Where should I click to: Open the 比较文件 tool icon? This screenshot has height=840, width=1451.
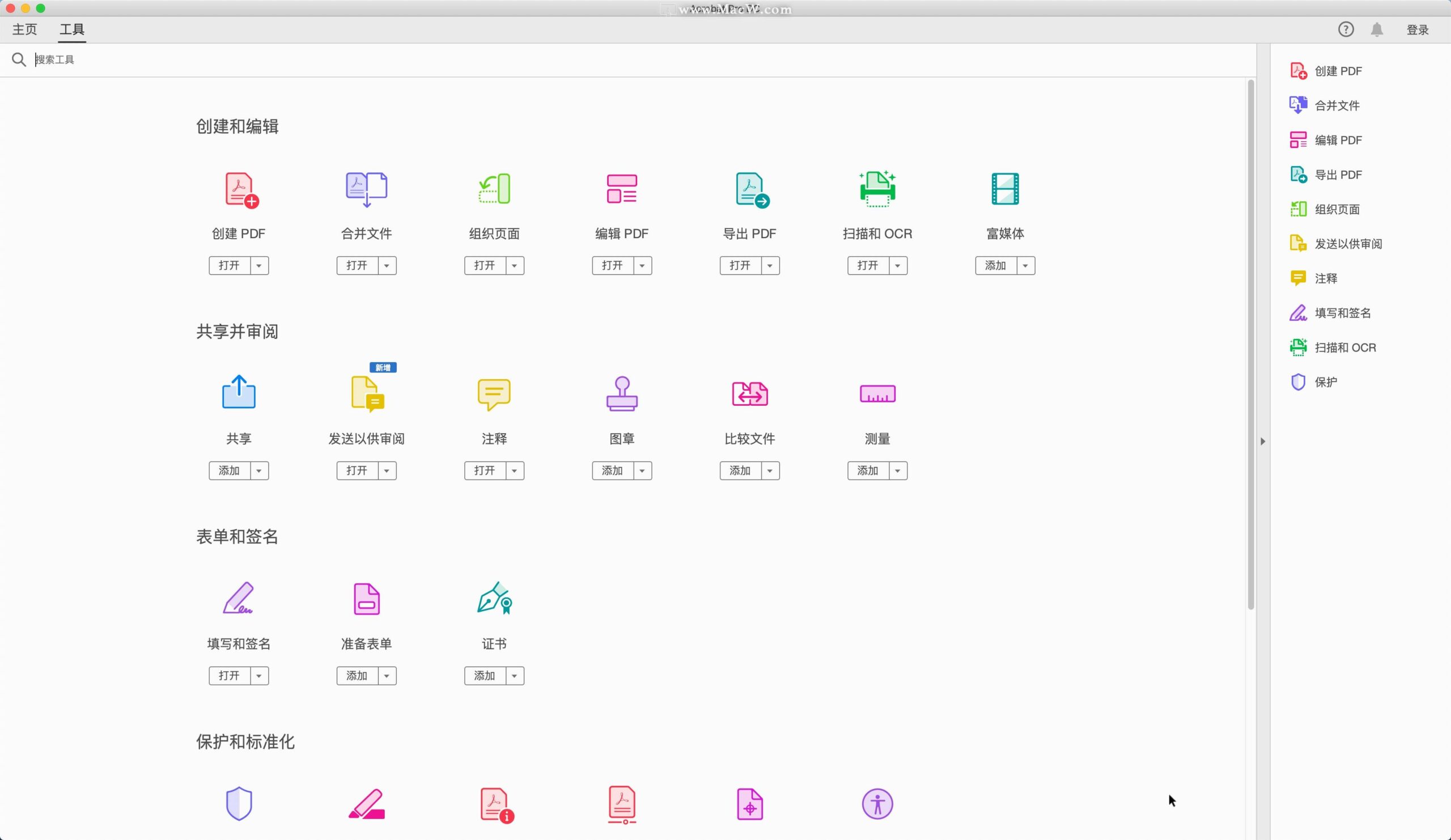(x=749, y=394)
